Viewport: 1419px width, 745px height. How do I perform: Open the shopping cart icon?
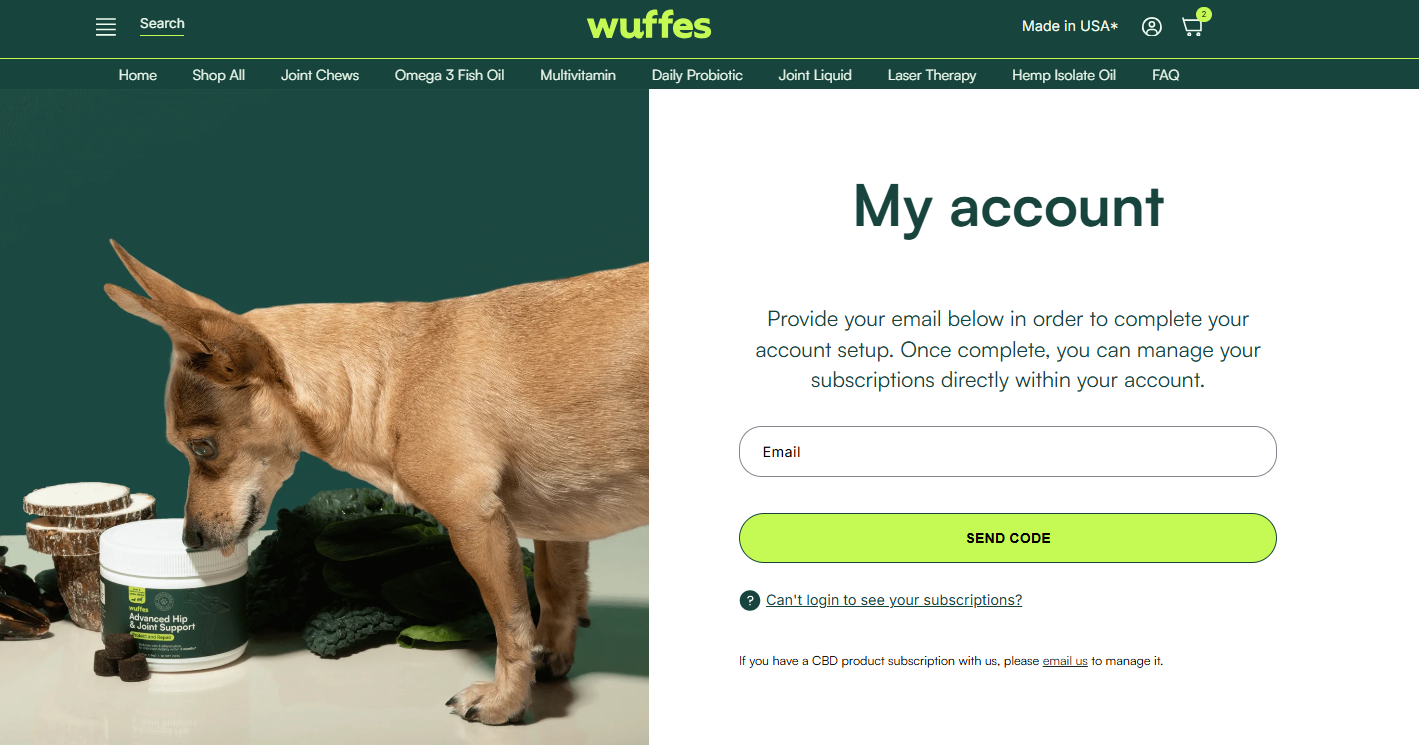(x=1192, y=27)
